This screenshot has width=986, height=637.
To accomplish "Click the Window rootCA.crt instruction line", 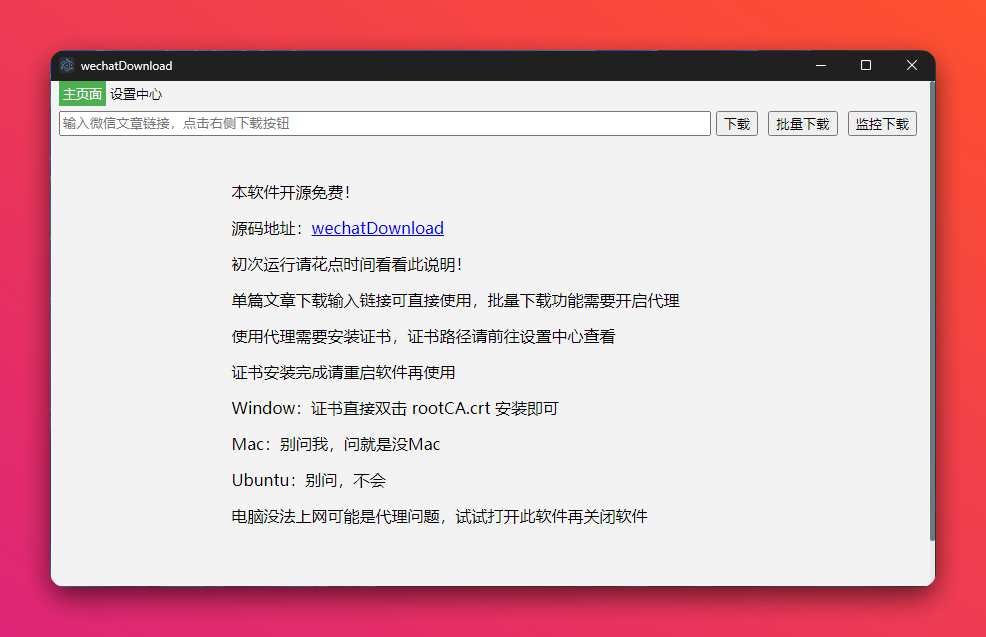I will tap(395, 408).
